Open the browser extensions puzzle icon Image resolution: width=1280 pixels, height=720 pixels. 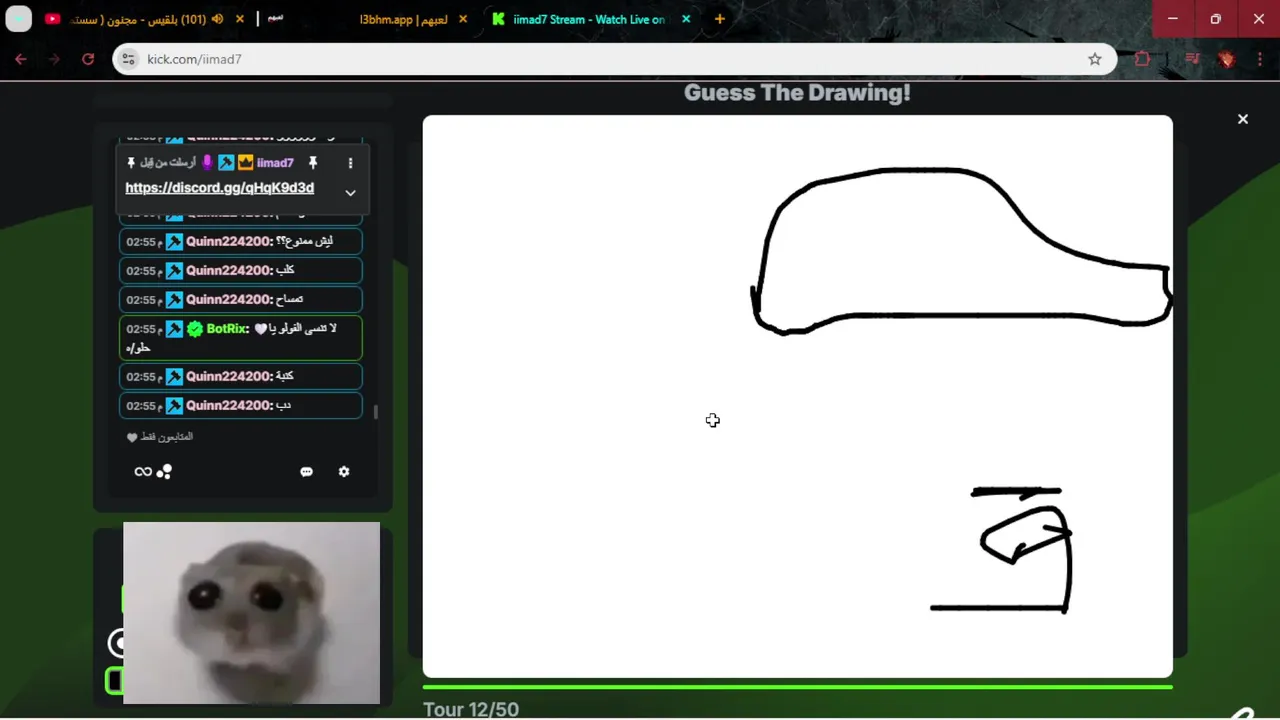(x=1142, y=59)
